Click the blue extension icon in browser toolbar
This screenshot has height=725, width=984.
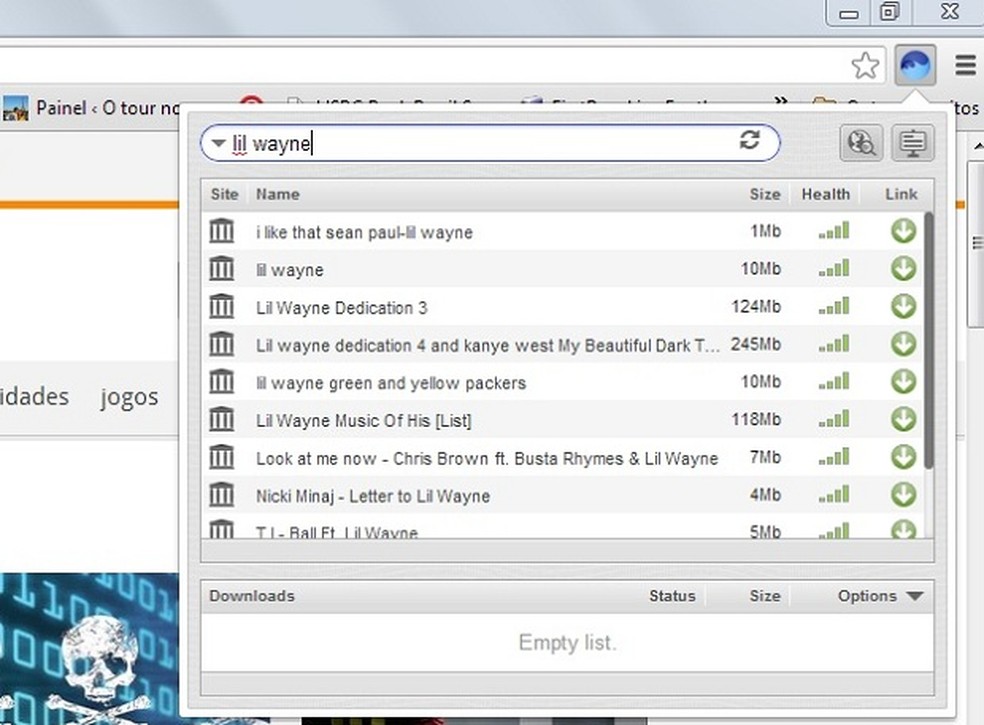point(914,65)
